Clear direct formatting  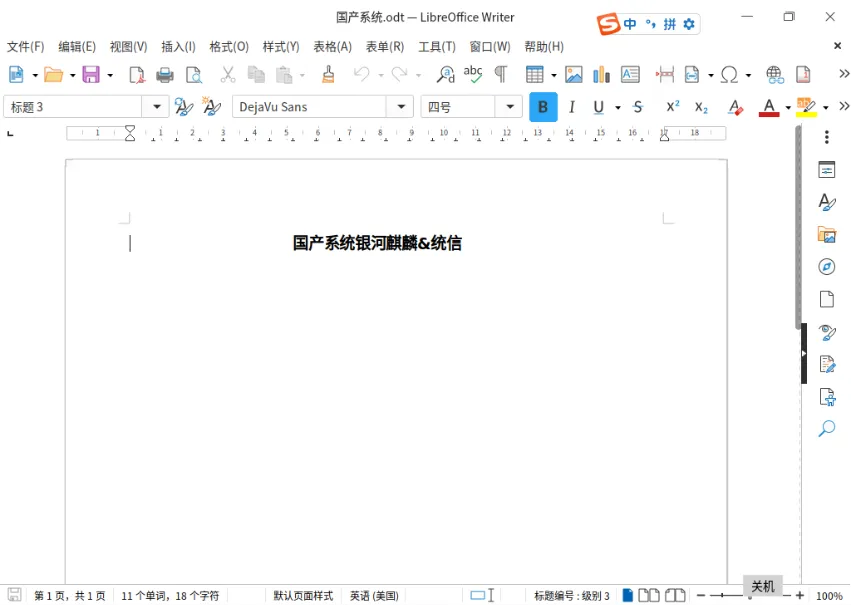point(735,107)
